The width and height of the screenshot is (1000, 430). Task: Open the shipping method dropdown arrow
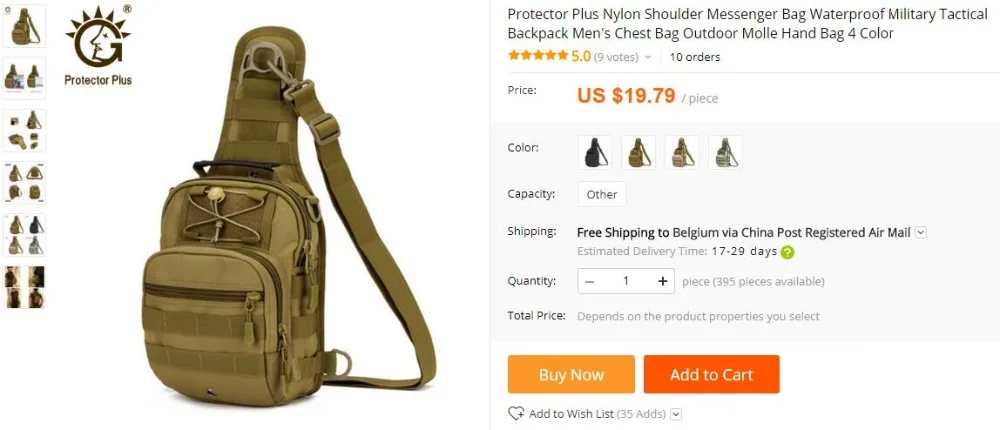tap(920, 233)
